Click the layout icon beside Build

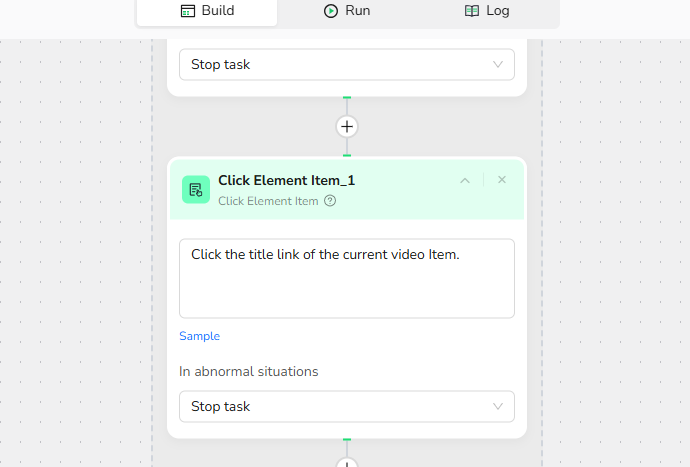[187, 11]
